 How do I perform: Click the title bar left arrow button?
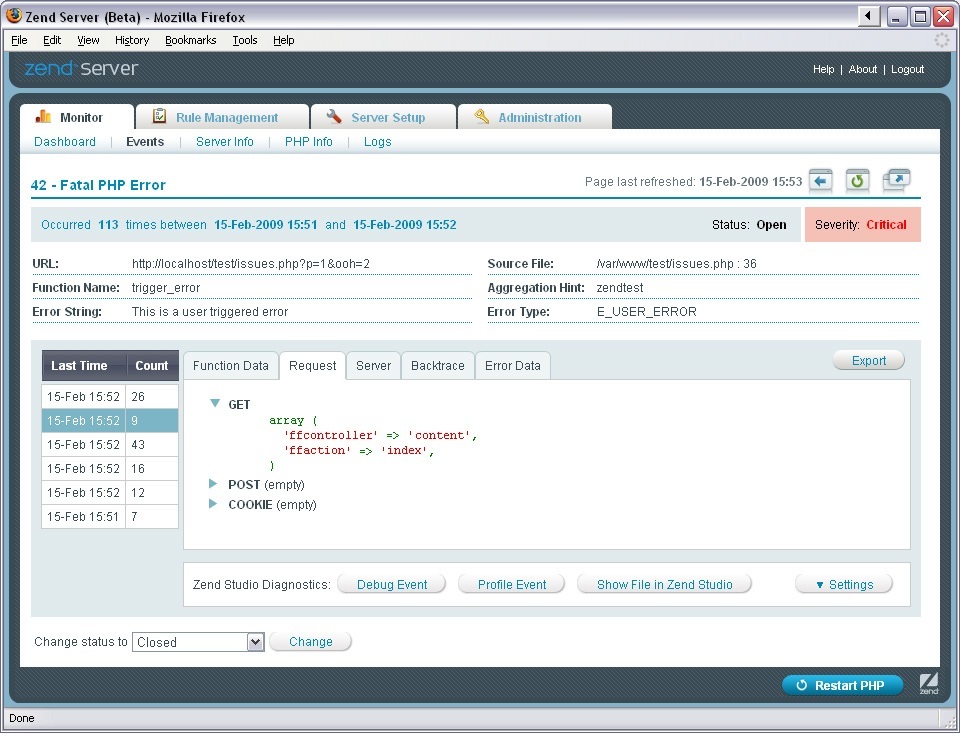point(868,17)
